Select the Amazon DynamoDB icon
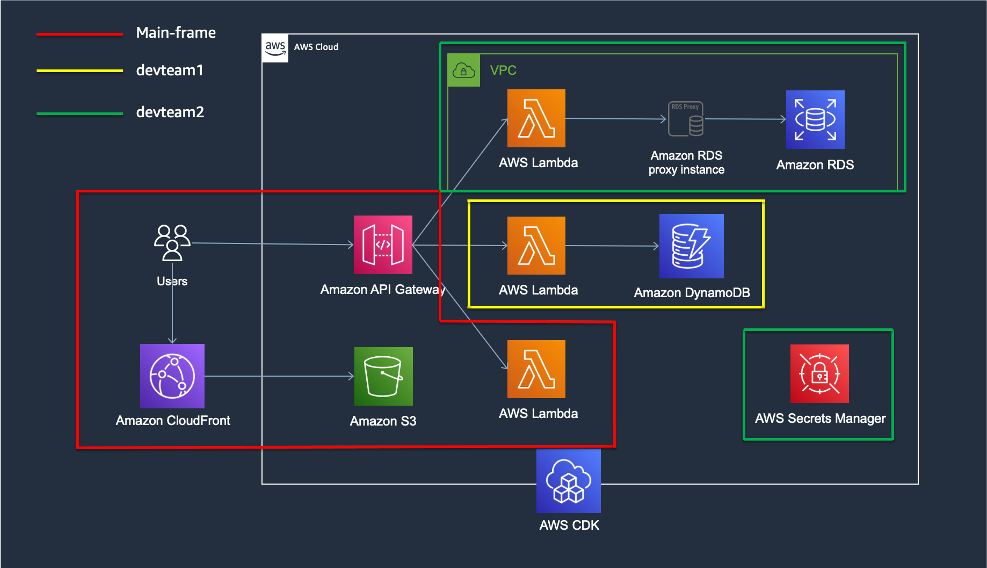Image resolution: width=987 pixels, height=568 pixels. pos(691,246)
